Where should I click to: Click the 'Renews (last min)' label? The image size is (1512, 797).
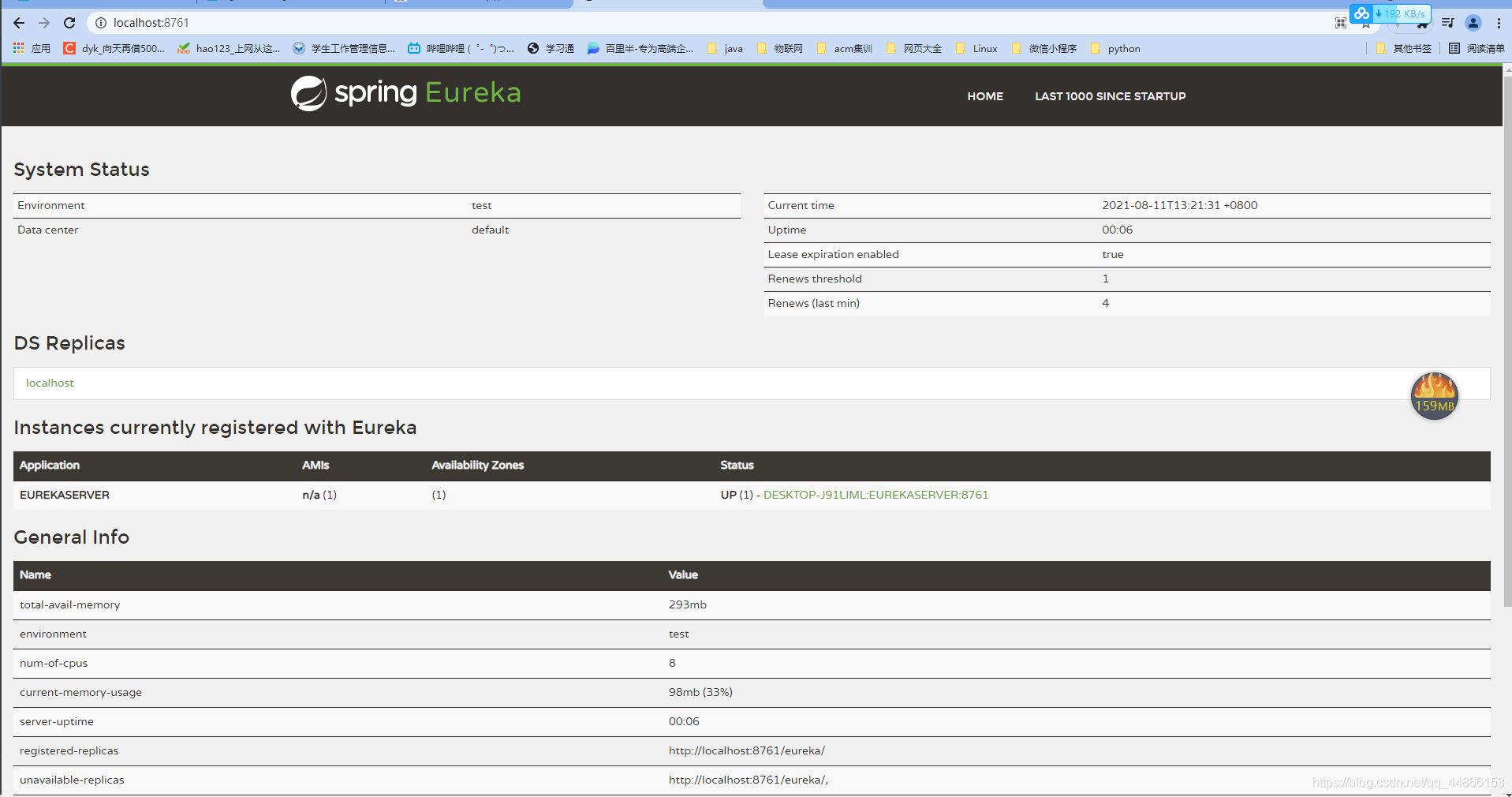pos(813,303)
